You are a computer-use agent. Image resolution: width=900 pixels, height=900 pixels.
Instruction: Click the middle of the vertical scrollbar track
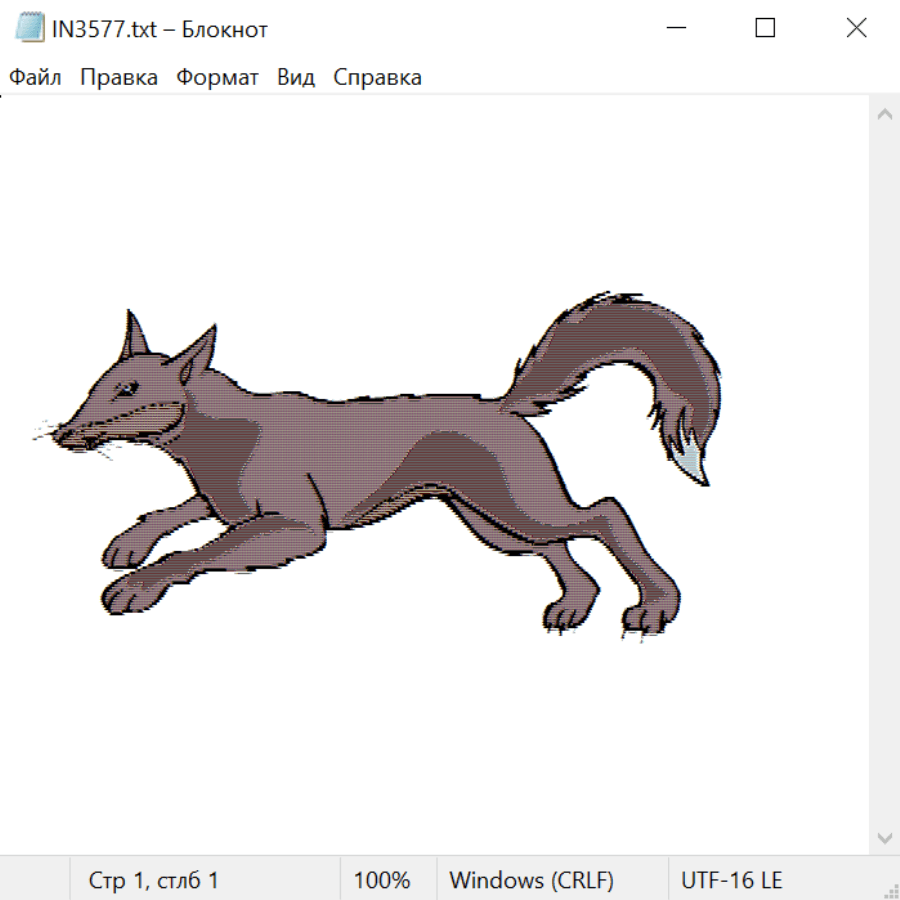tap(884, 475)
